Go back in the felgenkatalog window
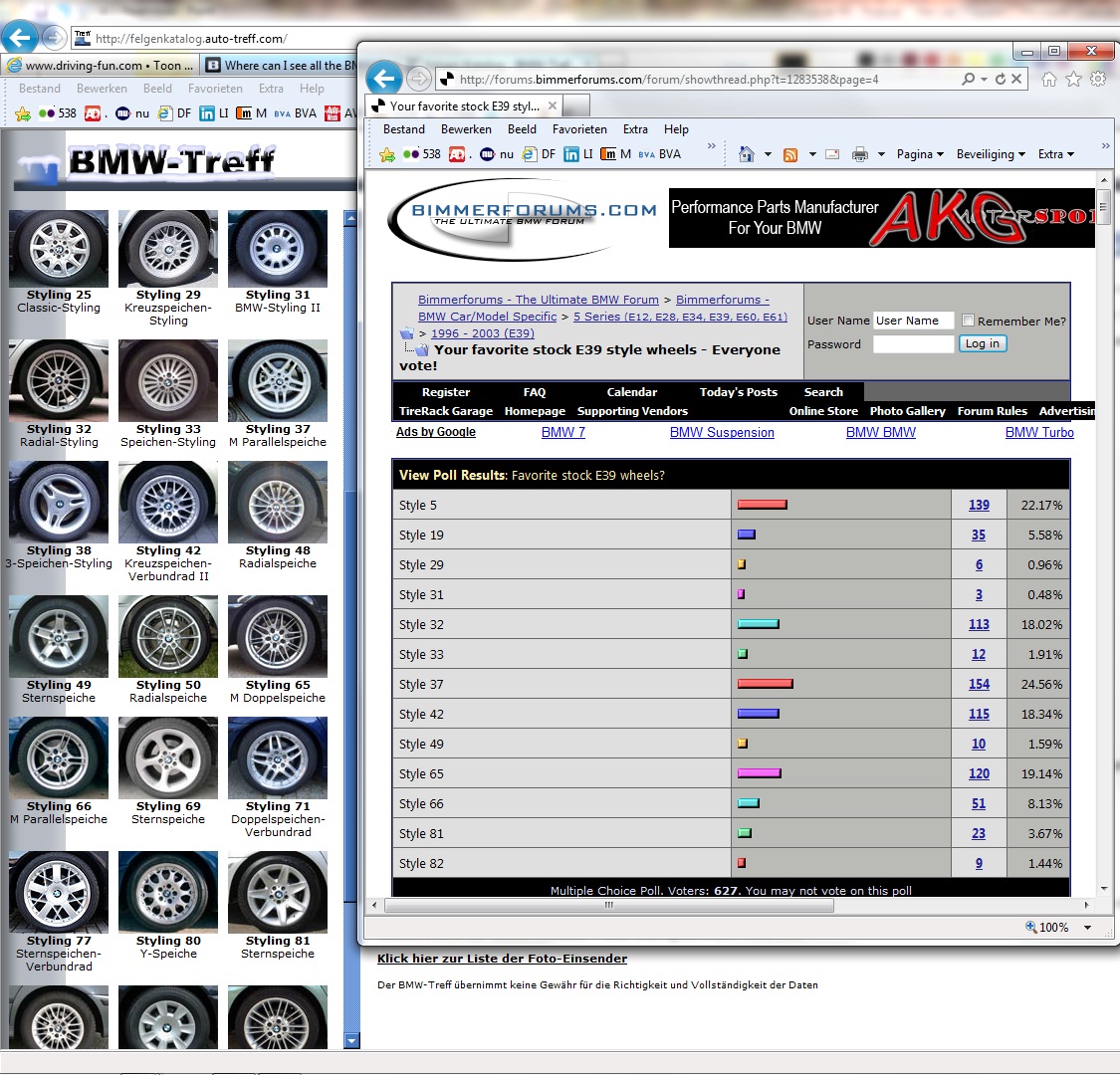Viewport: 1120px width, 1075px height. (20, 37)
